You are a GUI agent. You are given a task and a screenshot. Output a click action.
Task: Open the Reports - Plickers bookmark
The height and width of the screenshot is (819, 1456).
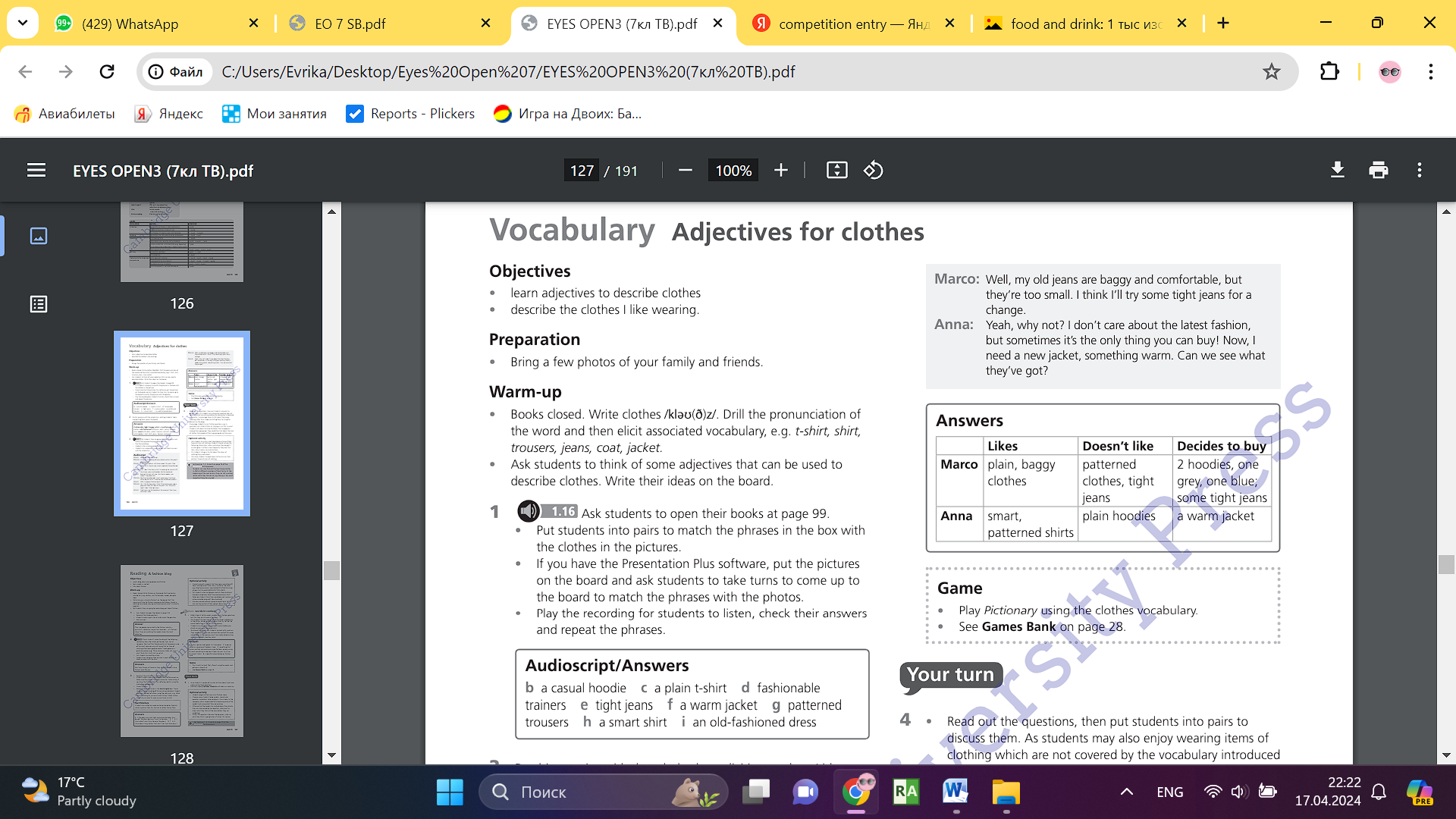410,114
